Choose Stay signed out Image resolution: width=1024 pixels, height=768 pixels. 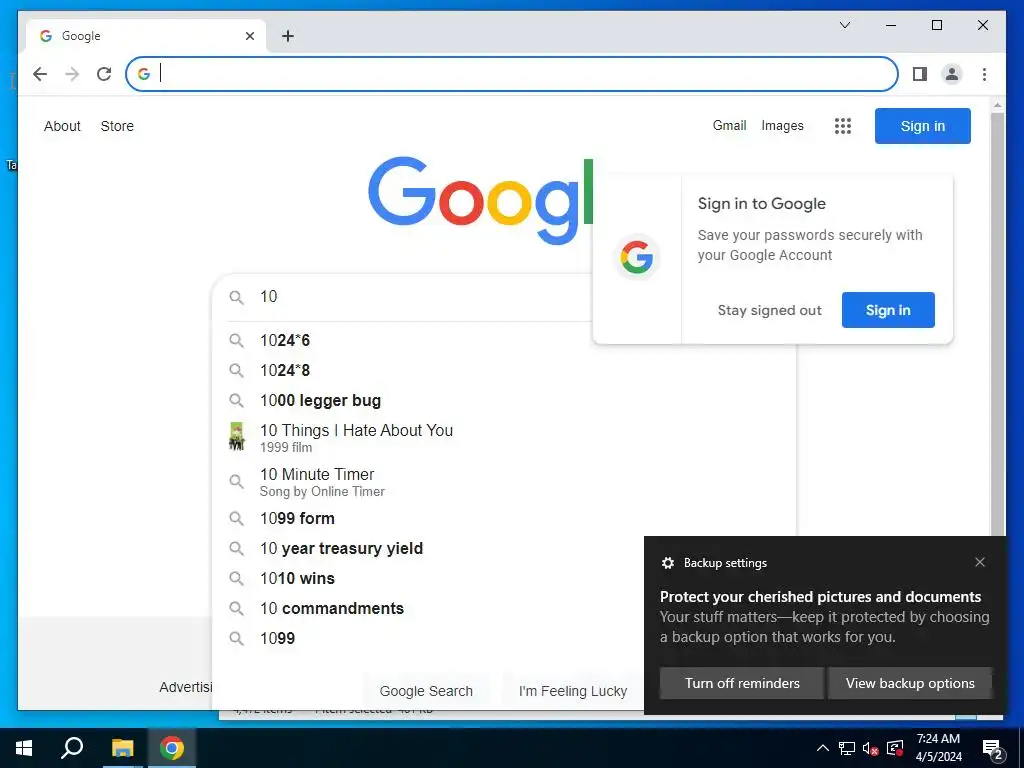[769, 310]
